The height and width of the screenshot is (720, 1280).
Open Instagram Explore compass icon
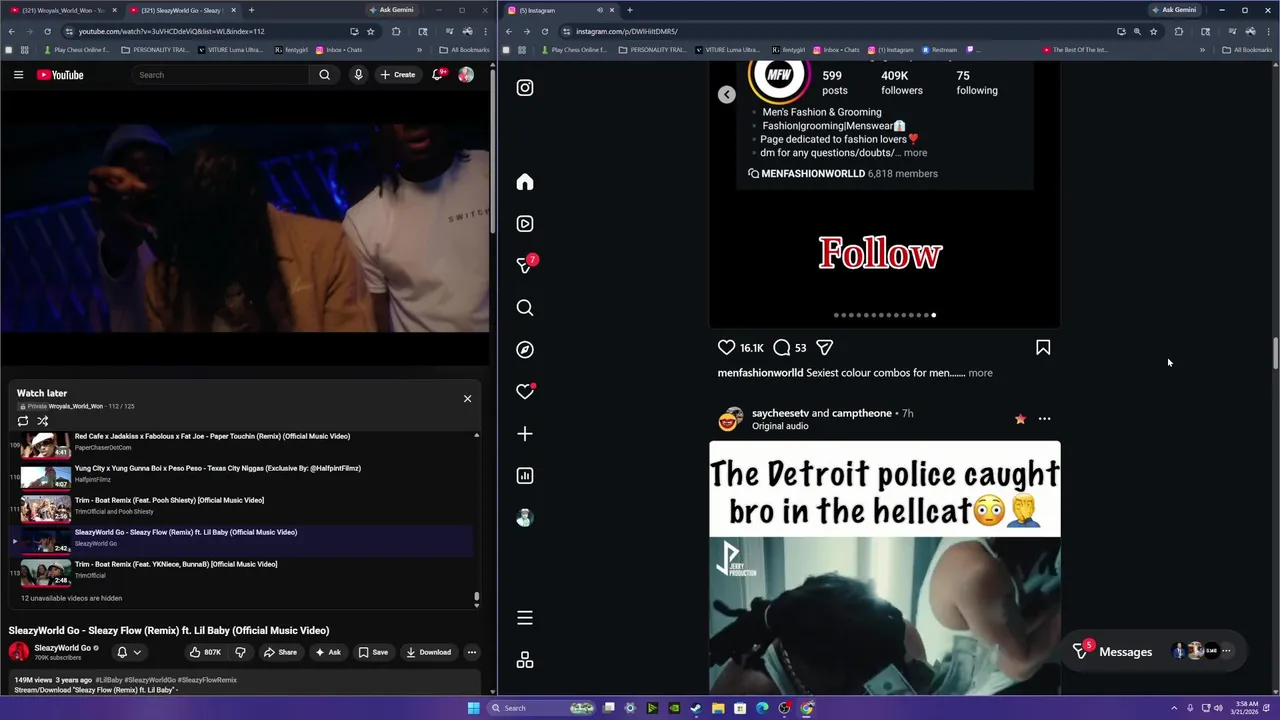[525, 350]
